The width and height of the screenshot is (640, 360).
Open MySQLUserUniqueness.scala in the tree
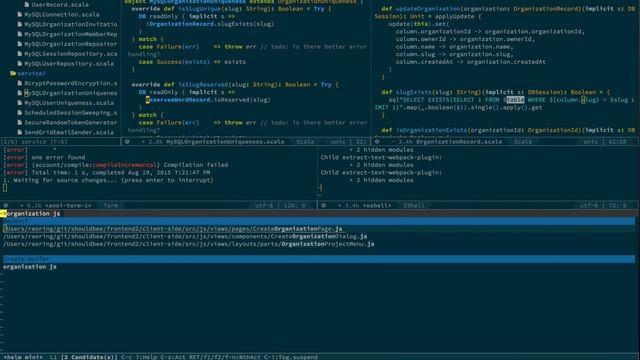click(69, 103)
